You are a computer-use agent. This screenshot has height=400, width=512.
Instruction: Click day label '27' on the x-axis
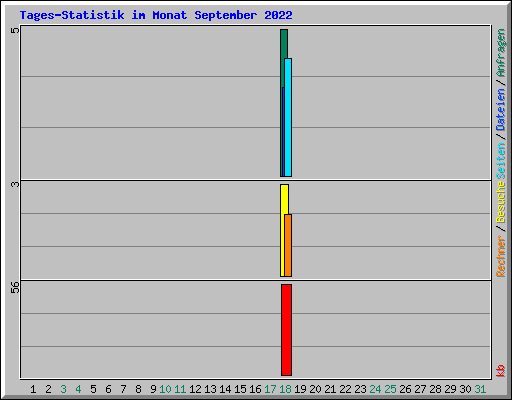[420, 389]
